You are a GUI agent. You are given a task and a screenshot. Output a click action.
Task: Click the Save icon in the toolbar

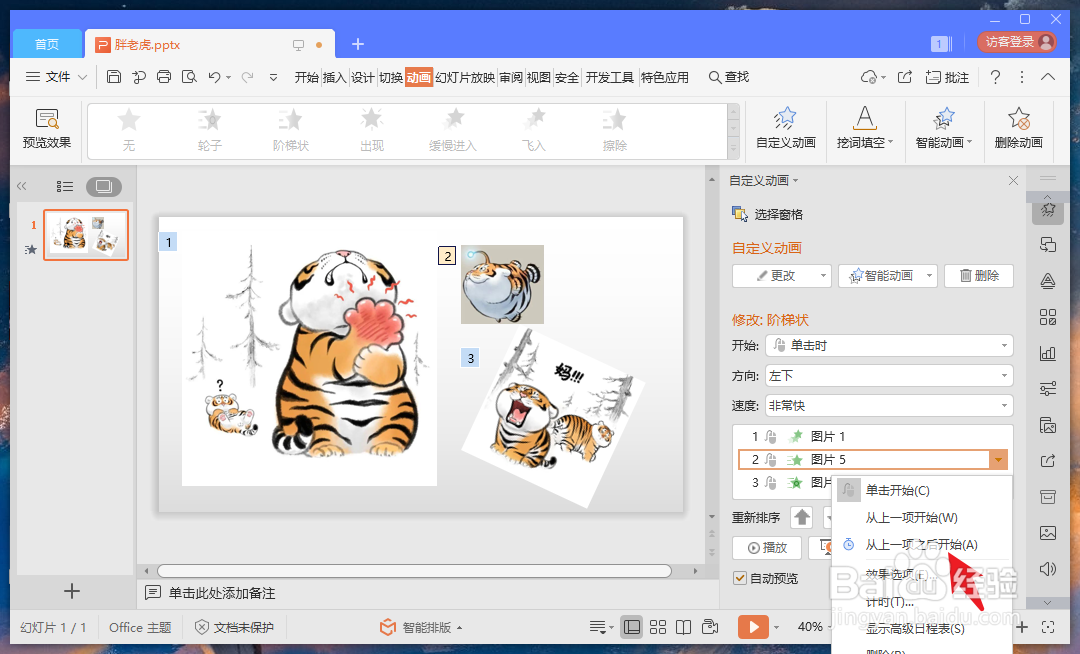(114, 77)
